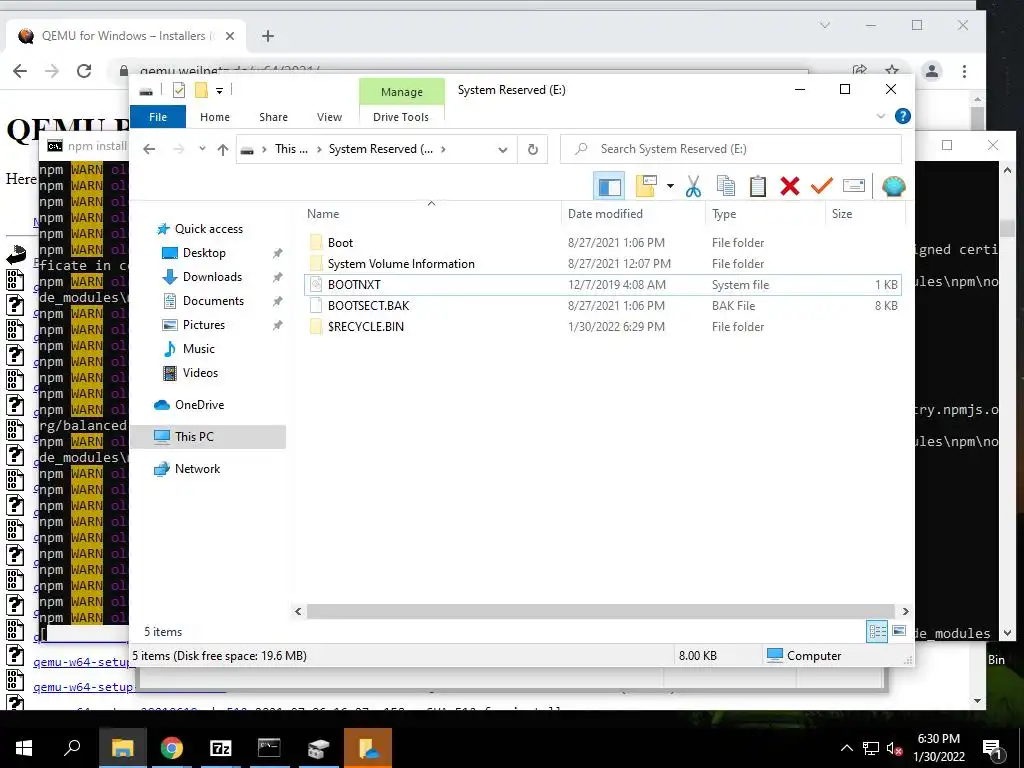The image size is (1024, 768).
Task: Refresh the System Reserved folder view
Action: pyautogui.click(x=533, y=150)
